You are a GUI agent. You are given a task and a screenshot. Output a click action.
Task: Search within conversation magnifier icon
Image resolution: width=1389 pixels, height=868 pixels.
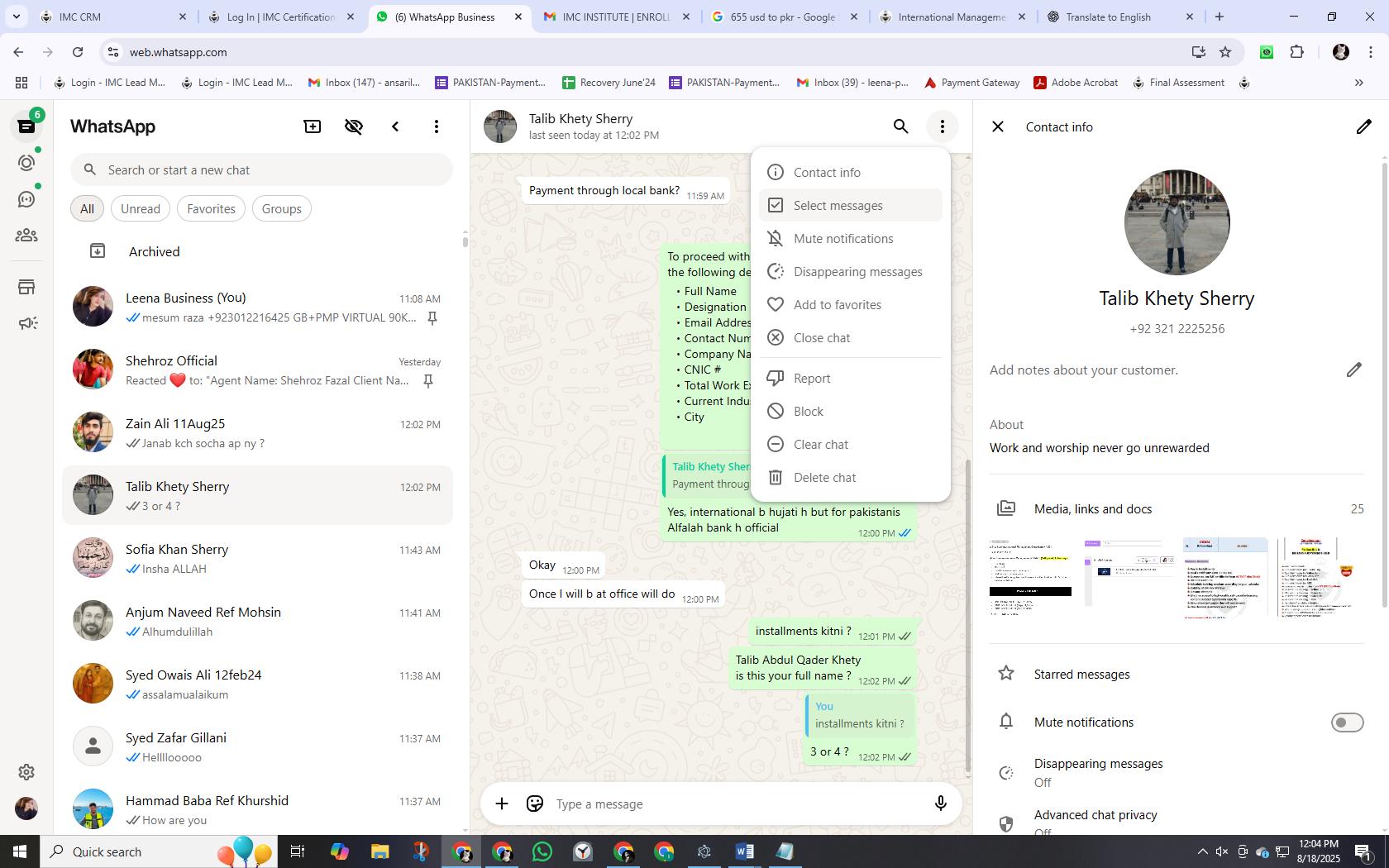coord(901,126)
